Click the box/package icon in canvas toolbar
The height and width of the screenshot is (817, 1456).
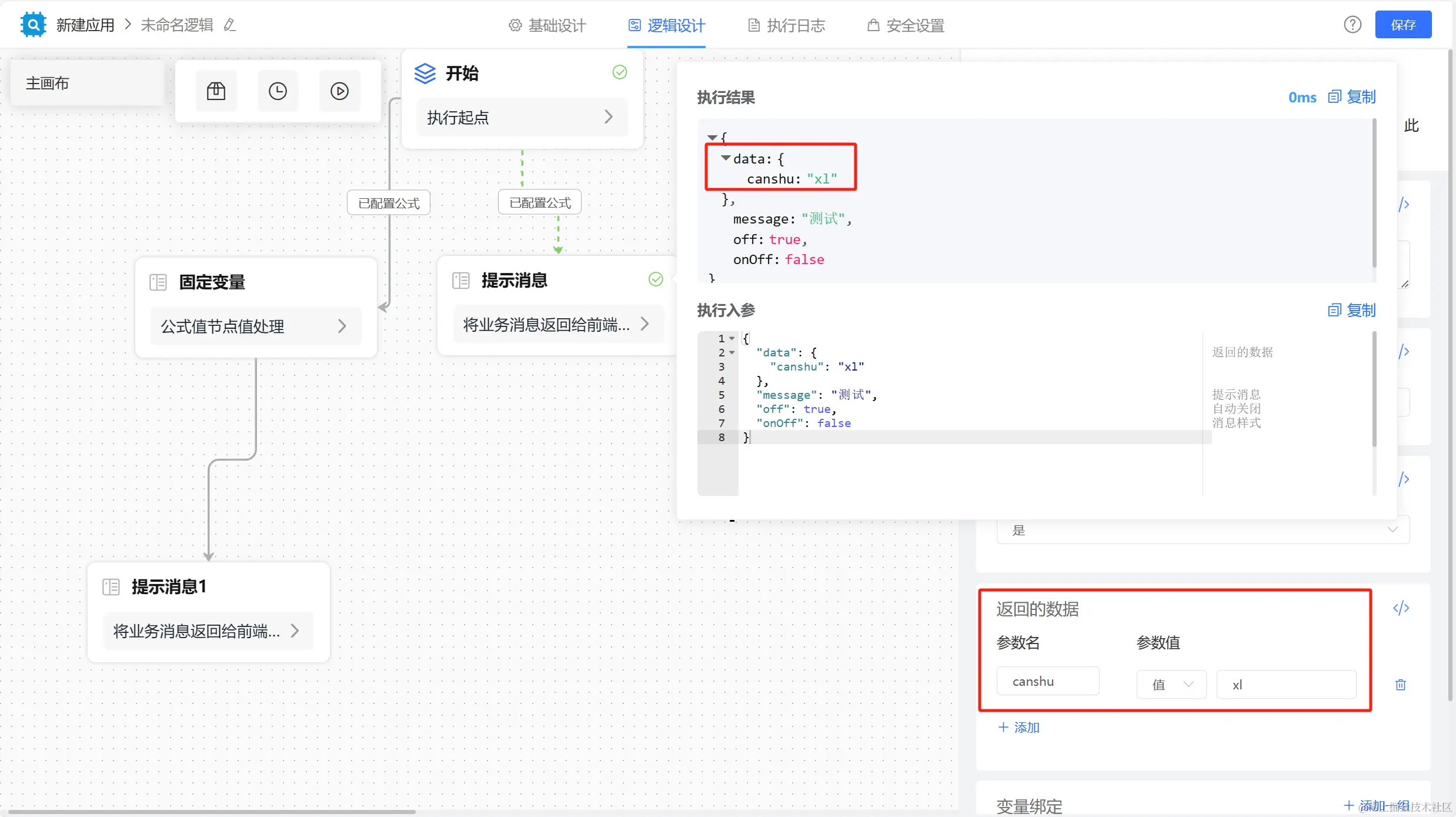pos(216,91)
